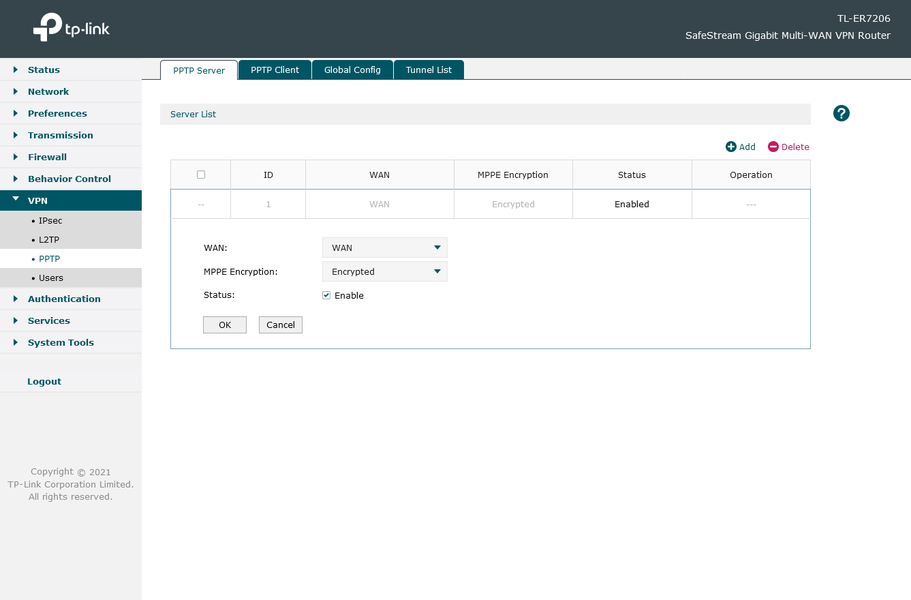This screenshot has width=911, height=600.
Task: Click the help question mark icon
Action: point(841,113)
